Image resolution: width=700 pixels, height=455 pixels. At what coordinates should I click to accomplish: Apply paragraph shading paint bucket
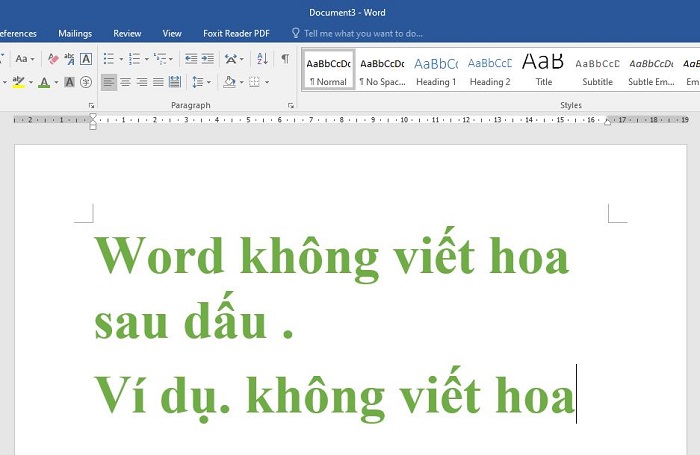pos(229,82)
